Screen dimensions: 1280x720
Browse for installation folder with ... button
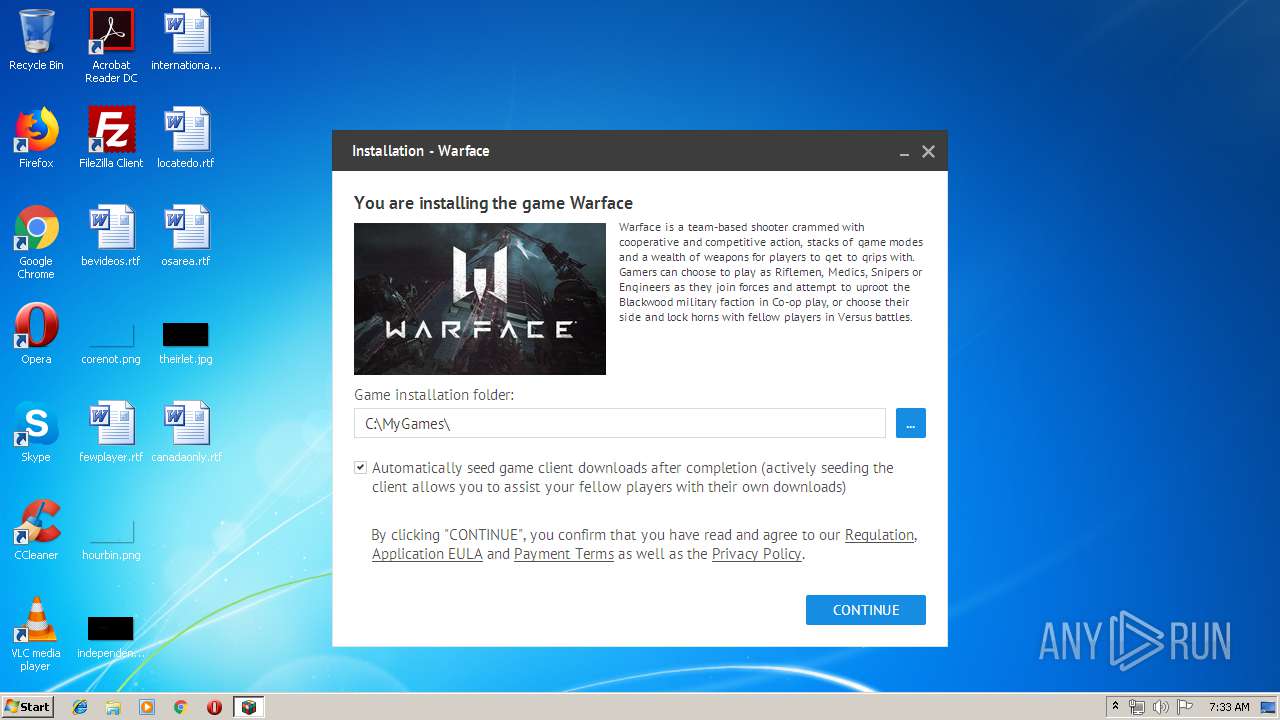coord(910,423)
